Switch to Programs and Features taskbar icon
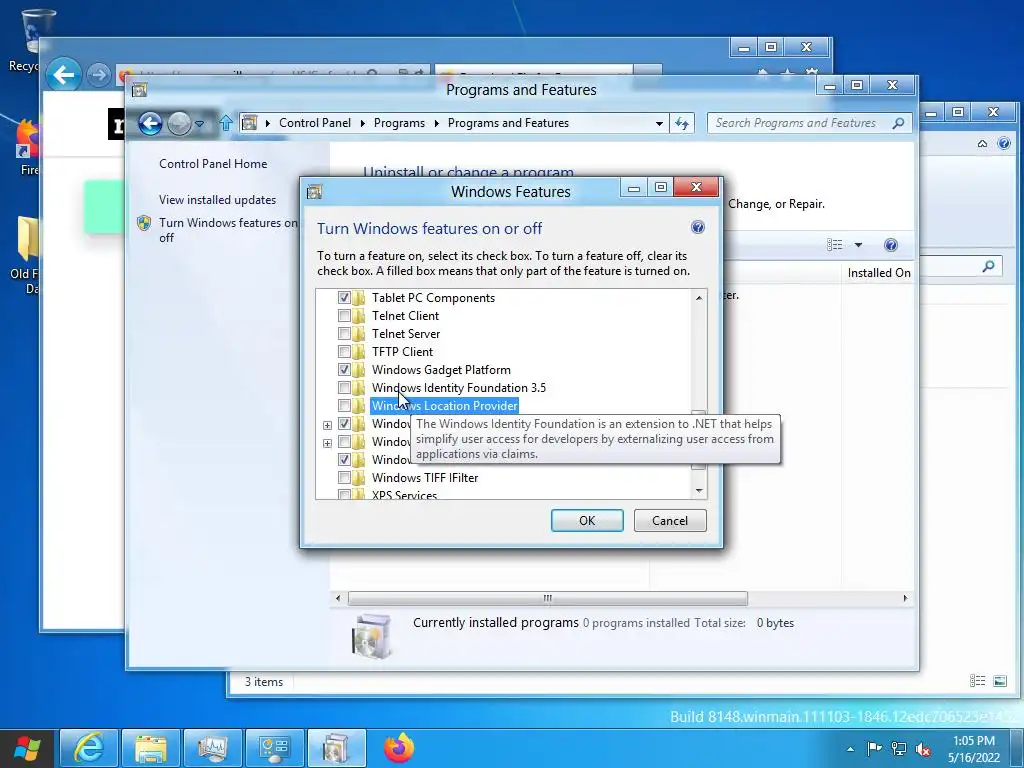This screenshot has height=768, width=1024. (336, 748)
